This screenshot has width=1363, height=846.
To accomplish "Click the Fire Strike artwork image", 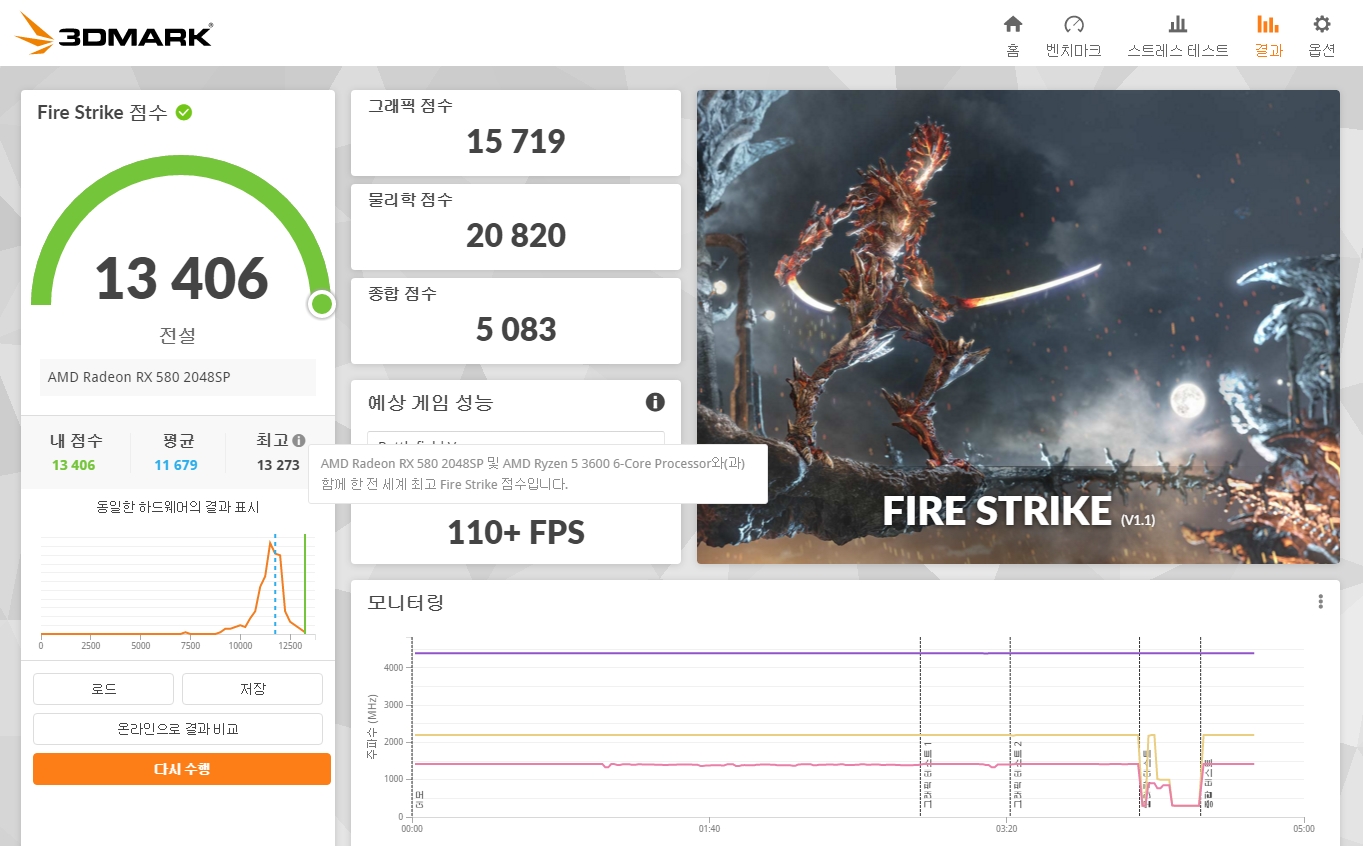I will click(1018, 327).
